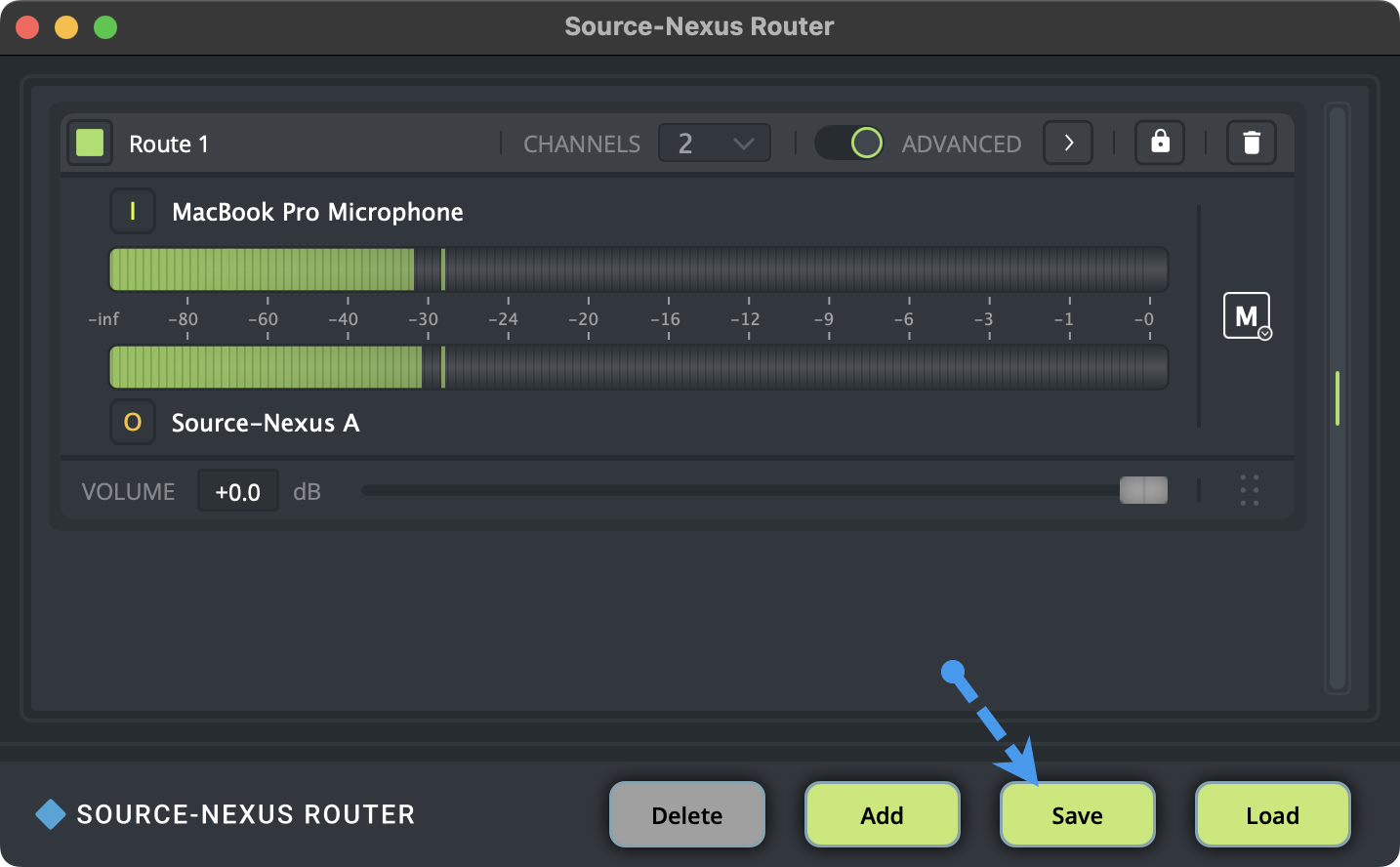Click the 'ADVANCED' label text
This screenshot has width=1400, height=867.
tap(962, 144)
